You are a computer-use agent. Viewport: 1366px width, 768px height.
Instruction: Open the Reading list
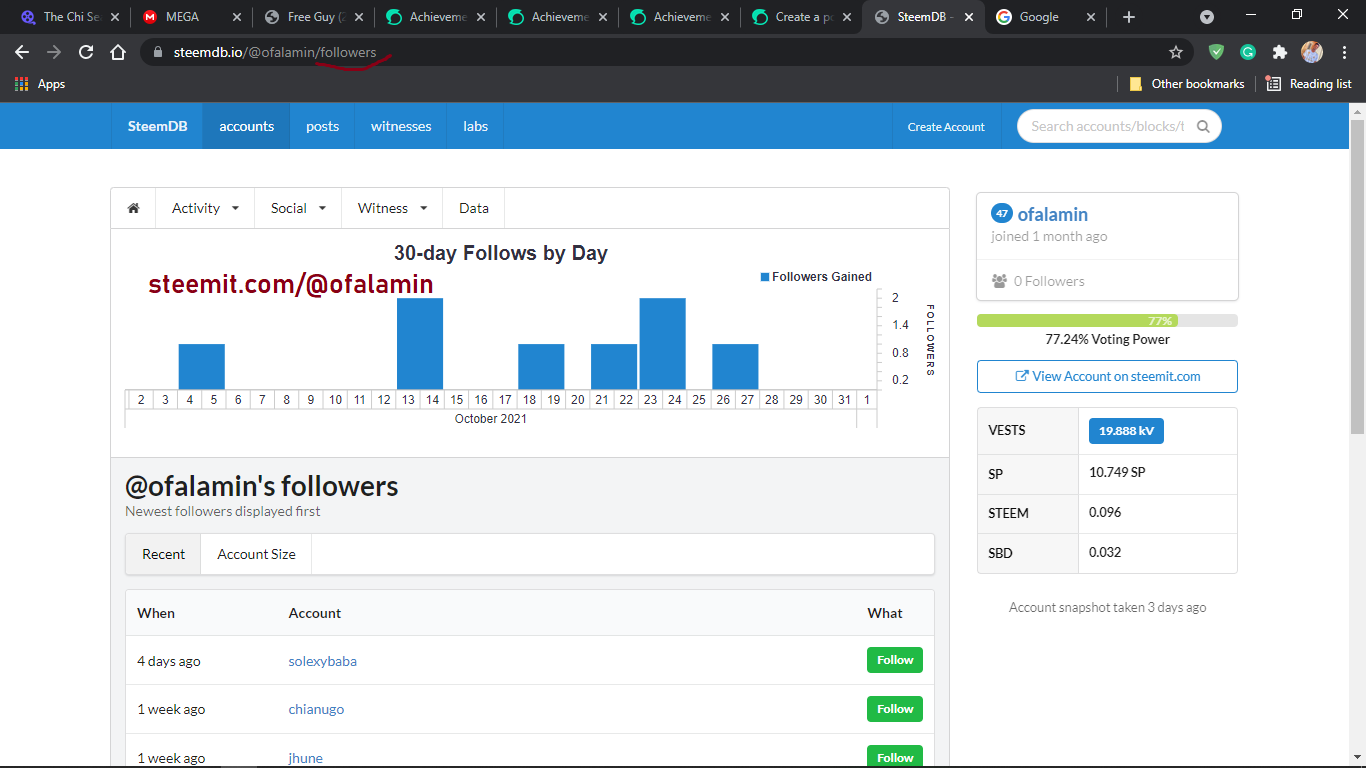point(1308,84)
